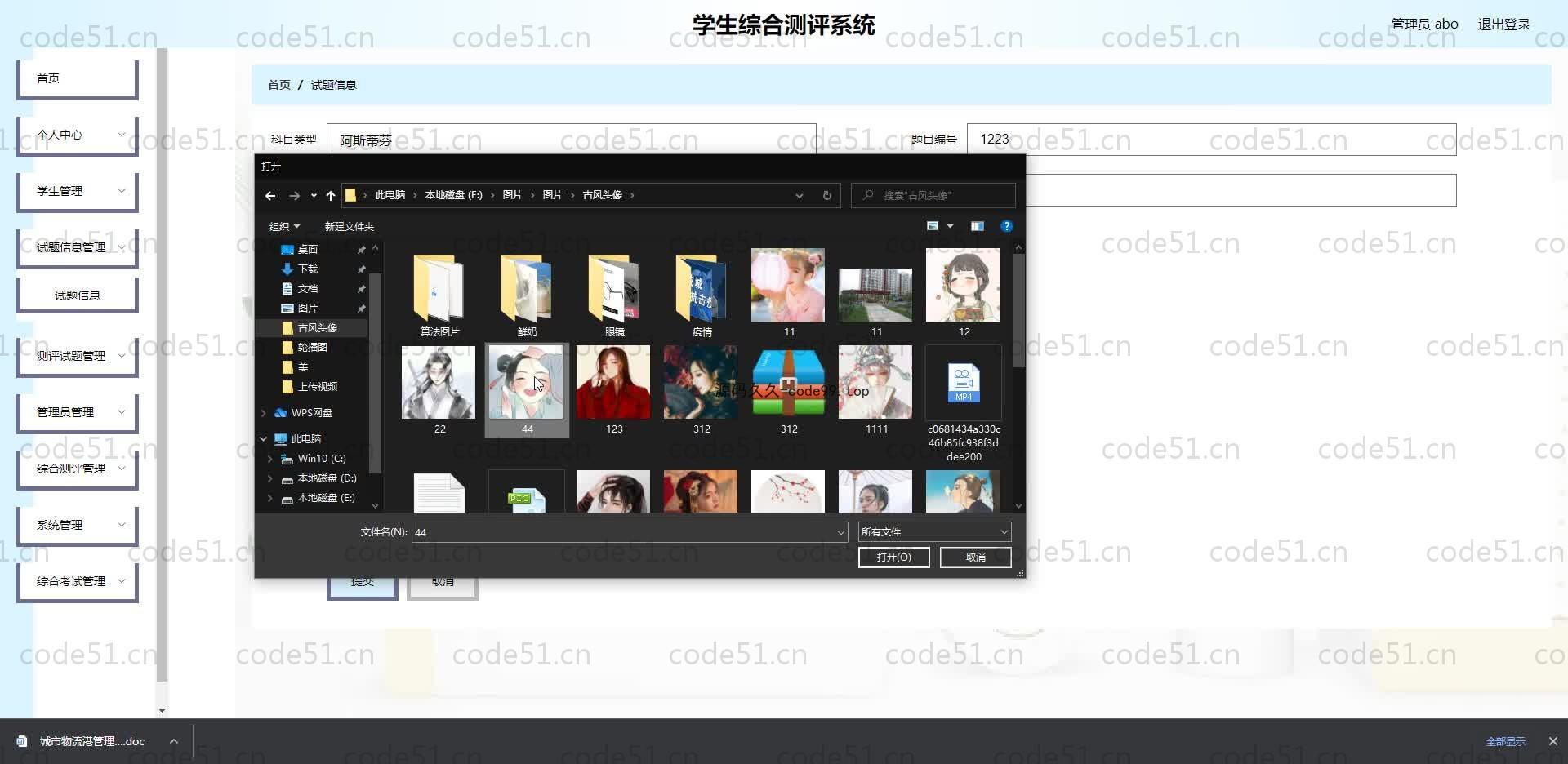1568x764 pixels.
Task: Open 首页 in the sidebar menu
Action: 77,78
